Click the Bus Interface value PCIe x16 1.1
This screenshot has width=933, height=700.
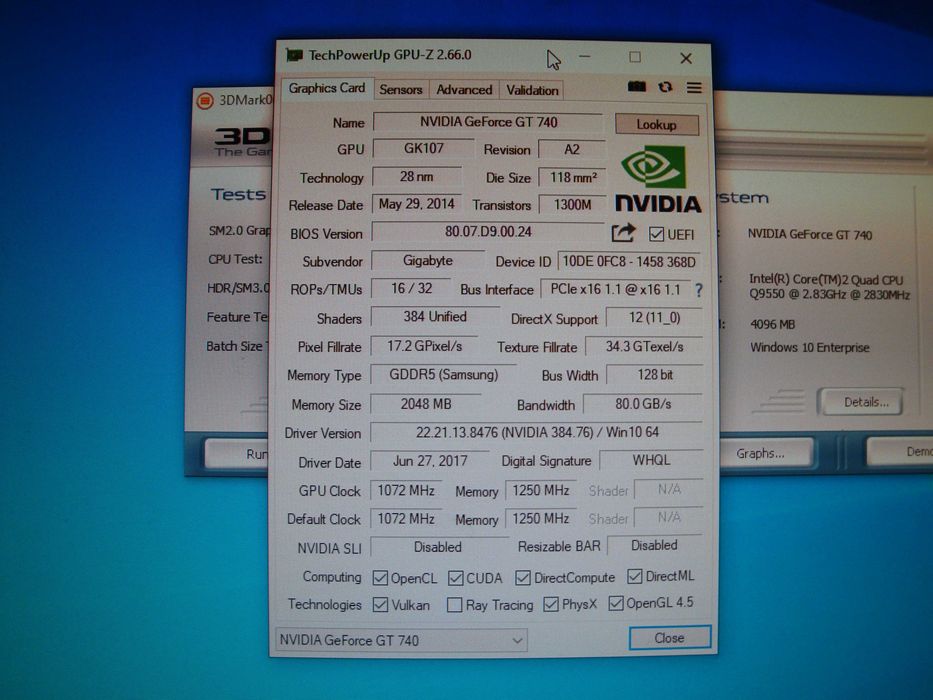(615, 289)
